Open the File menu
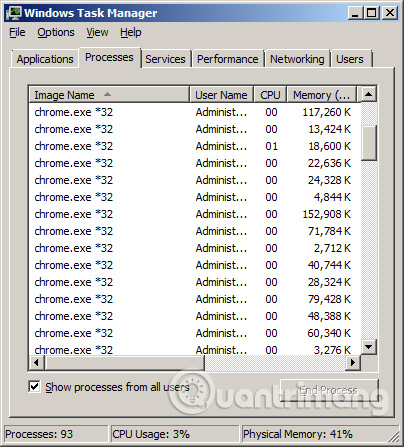The width and height of the screenshot is (404, 447). pyautogui.click(x=17, y=32)
